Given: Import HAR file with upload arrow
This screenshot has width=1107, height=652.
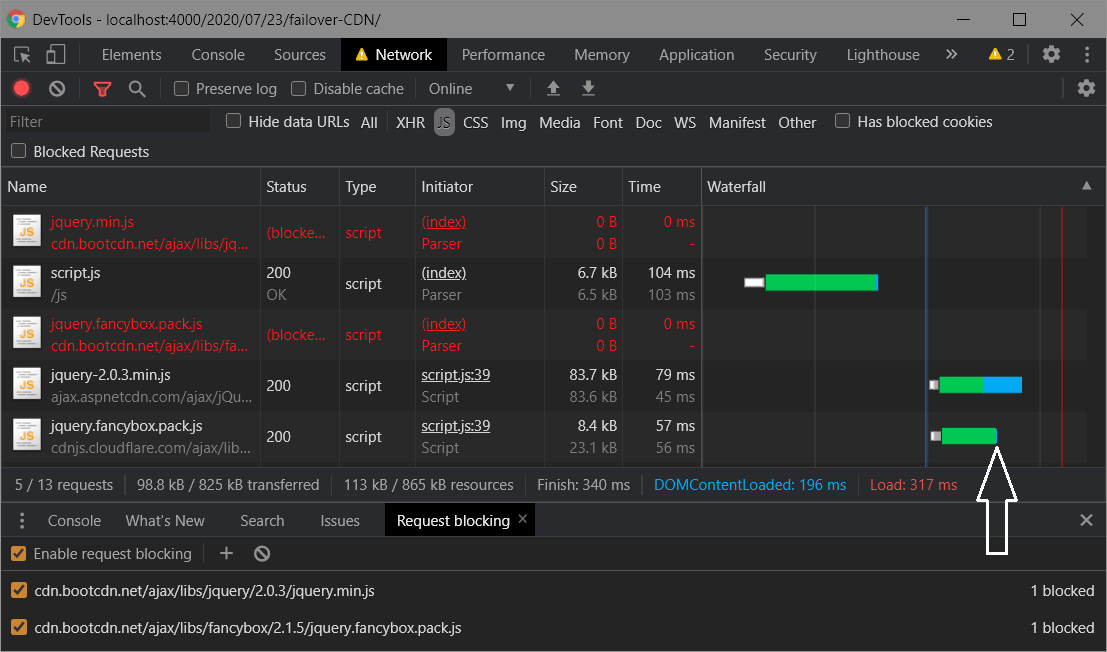Looking at the screenshot, I should pyautogui.click(x=554, y=88).
